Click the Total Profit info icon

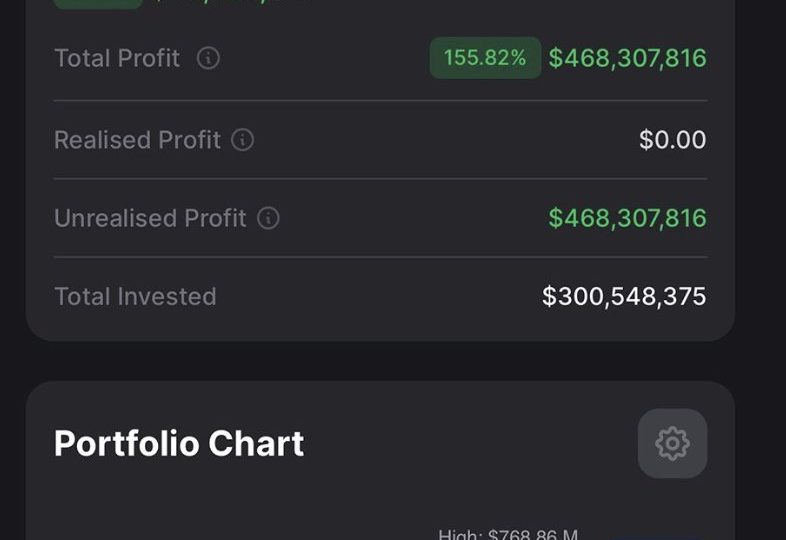[208, 58]
